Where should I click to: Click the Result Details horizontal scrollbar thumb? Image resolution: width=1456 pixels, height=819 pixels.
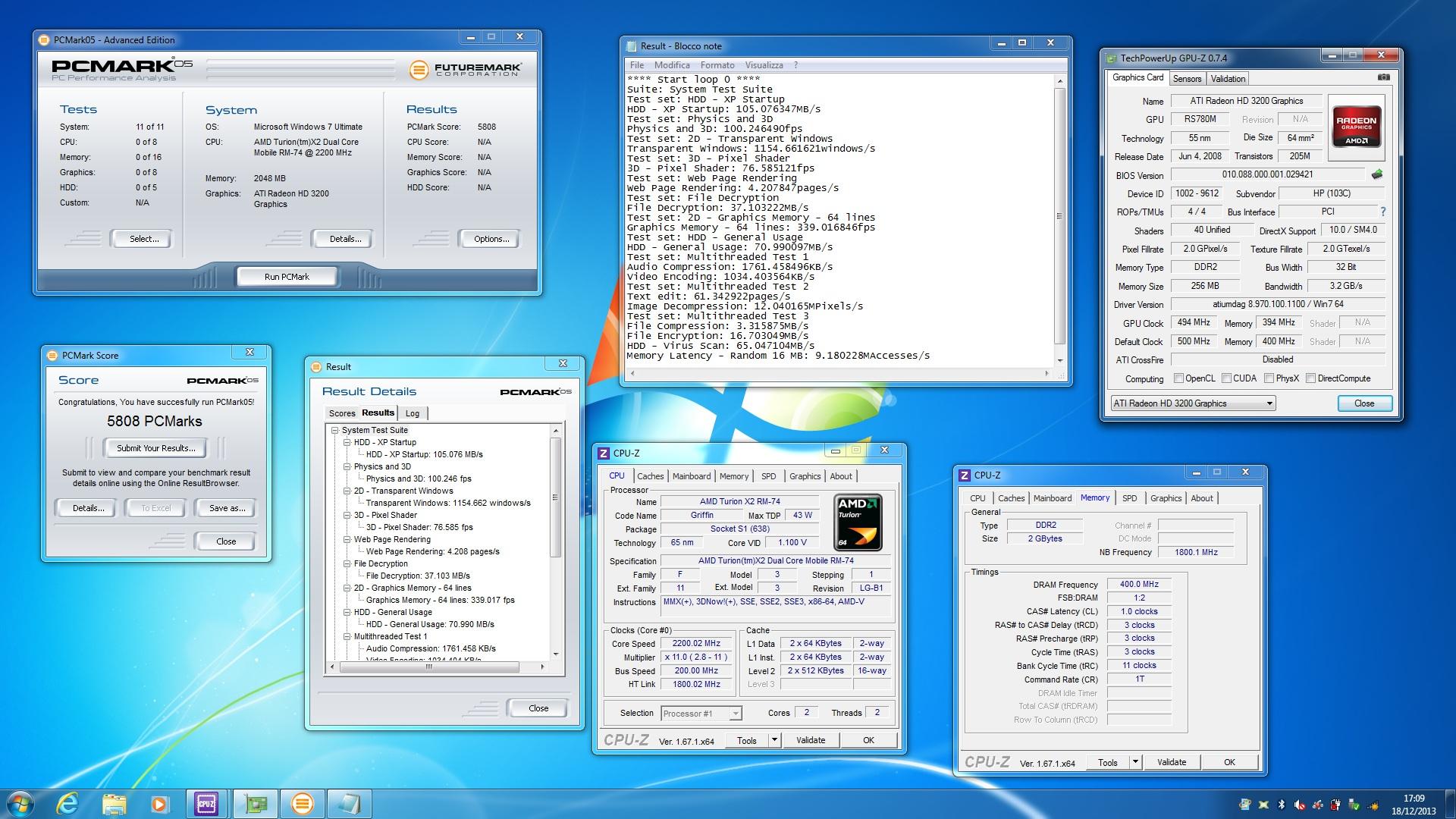(429, 667)
